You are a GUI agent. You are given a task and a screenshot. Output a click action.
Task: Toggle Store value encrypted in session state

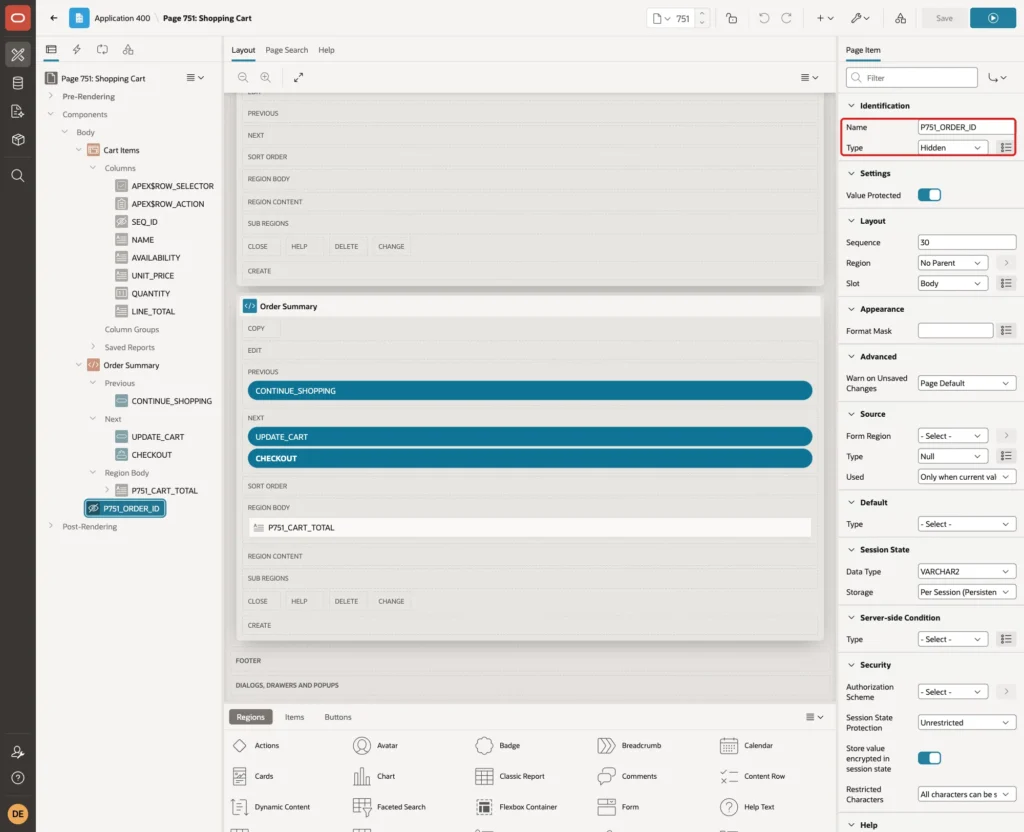(929, 758)
